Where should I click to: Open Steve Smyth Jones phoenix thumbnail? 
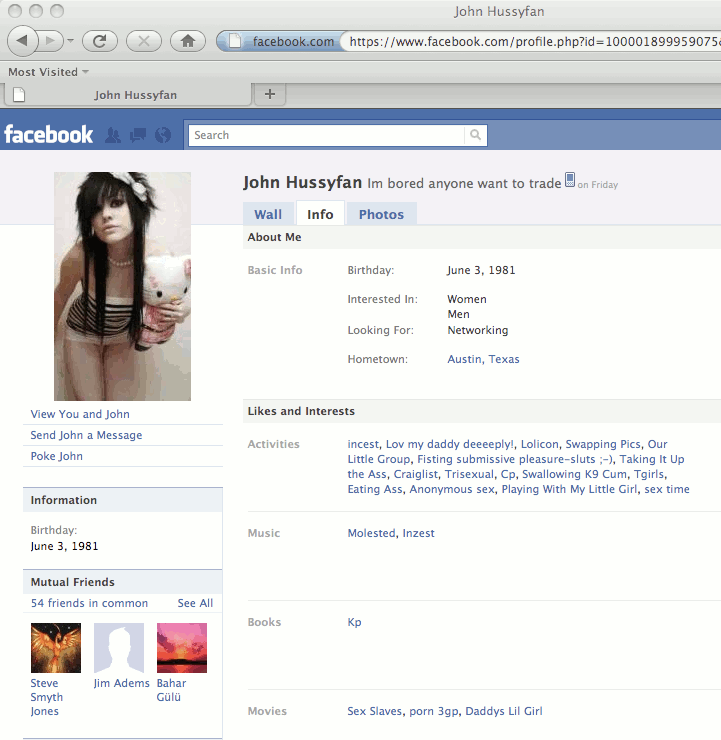click(56, 648)
